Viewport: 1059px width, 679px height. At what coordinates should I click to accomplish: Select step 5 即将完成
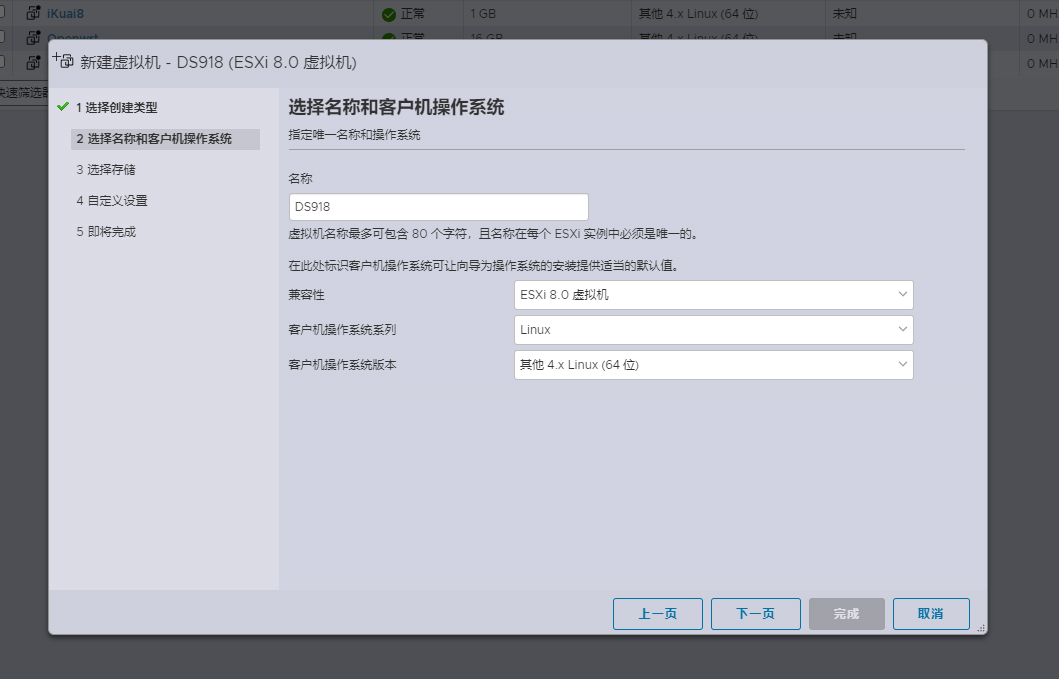[106, 232]
